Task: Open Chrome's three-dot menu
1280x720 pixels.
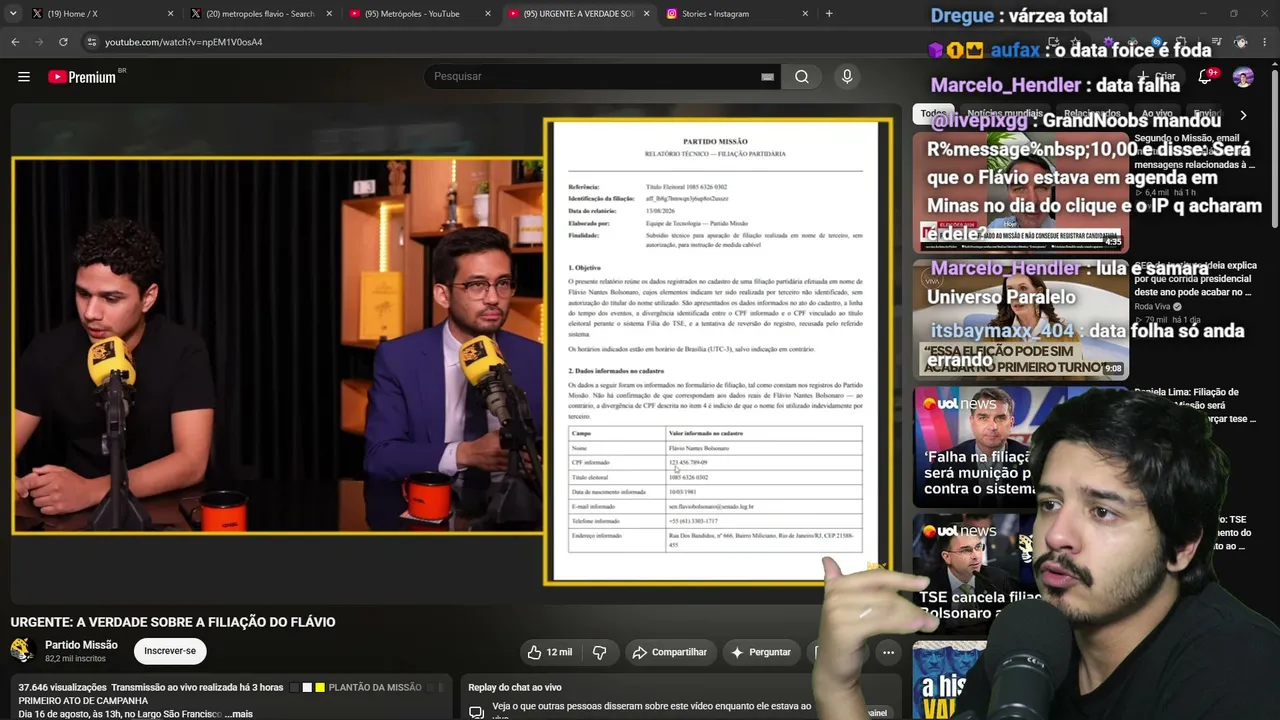Action: click(x=1263, y=42)
